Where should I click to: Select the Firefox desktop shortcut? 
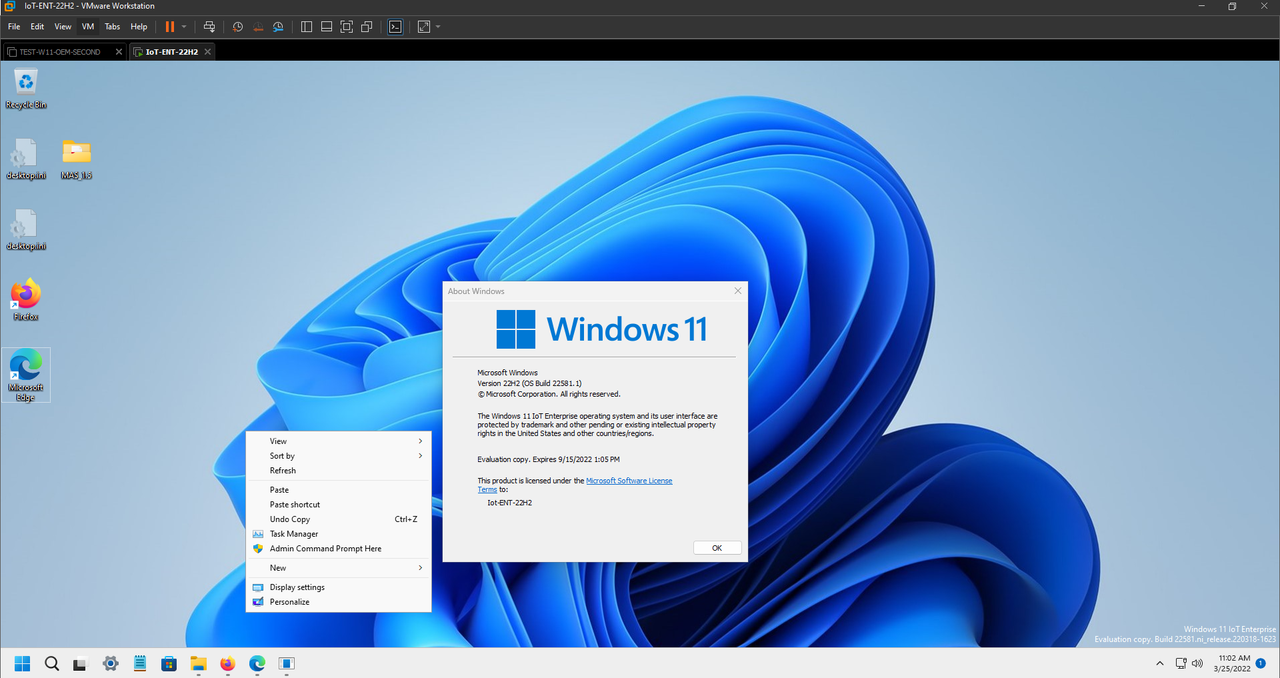click(x=26, y=300)
